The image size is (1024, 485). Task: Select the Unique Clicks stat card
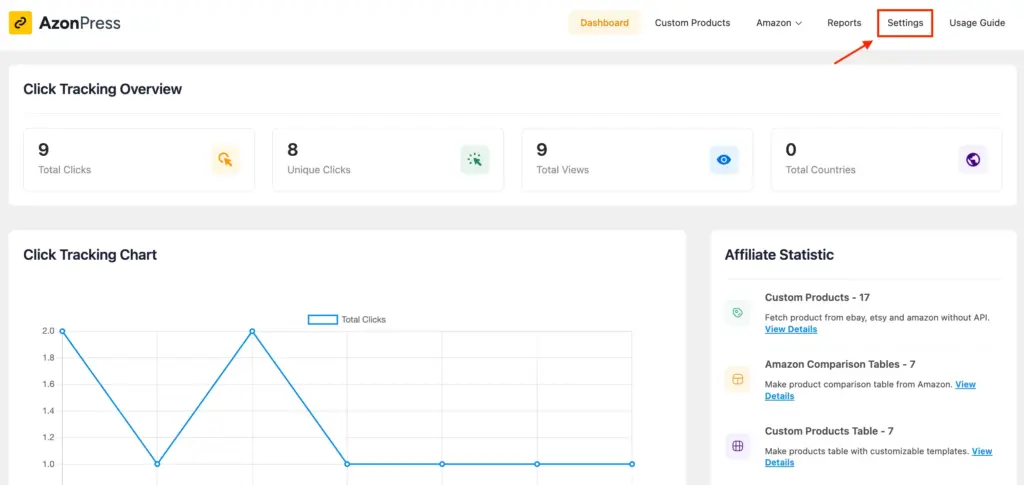point(388,160)
